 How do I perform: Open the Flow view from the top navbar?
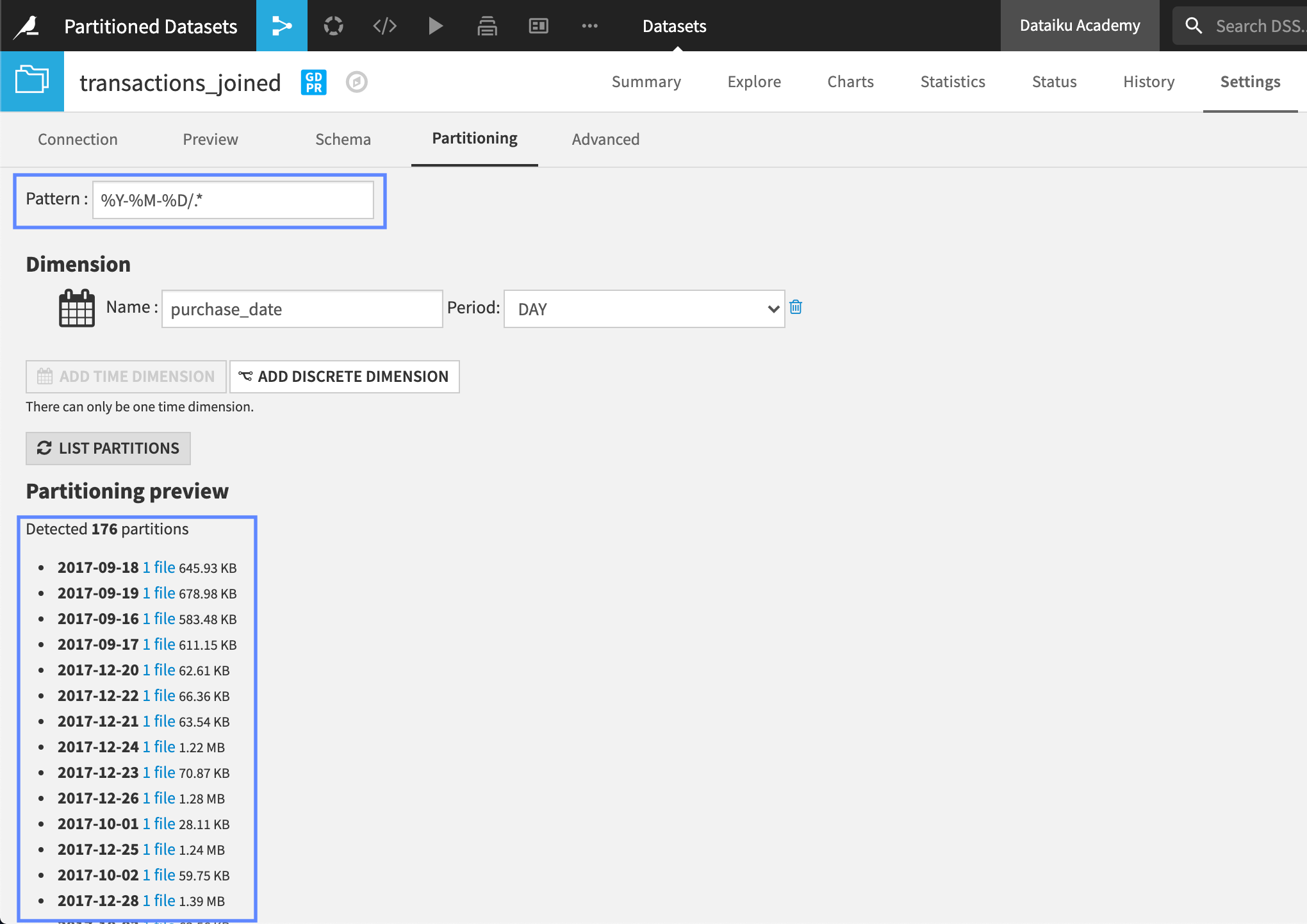282,26
